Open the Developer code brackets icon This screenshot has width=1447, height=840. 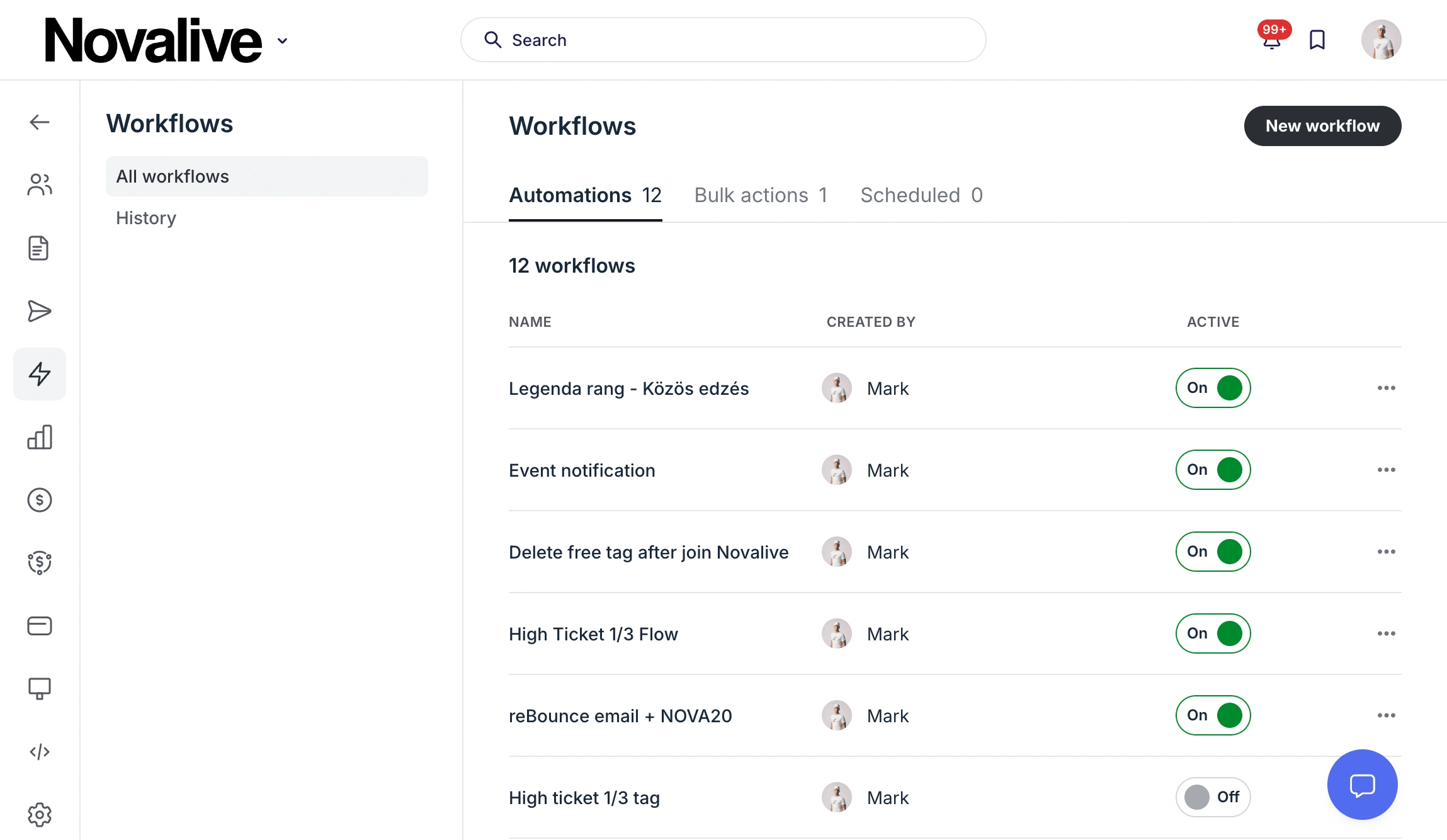click(38, 751)
